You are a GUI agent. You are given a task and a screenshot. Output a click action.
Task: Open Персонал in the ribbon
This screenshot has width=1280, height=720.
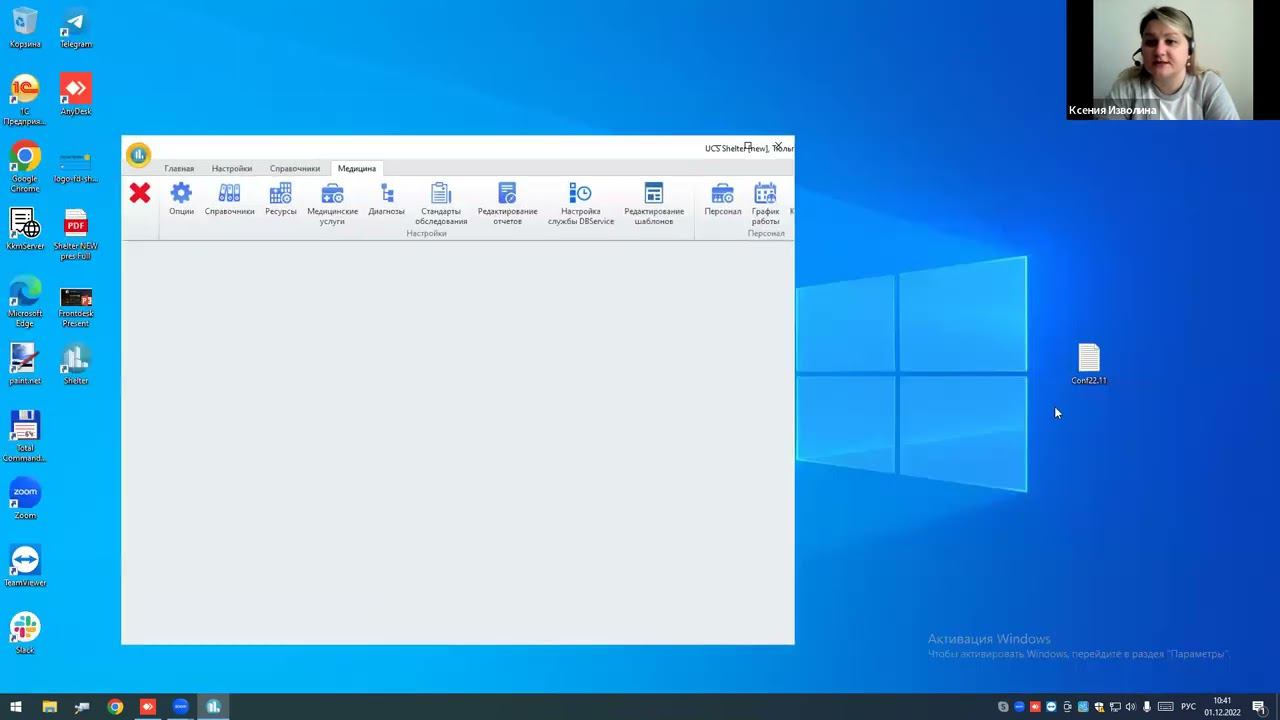[x=722, y=199]
